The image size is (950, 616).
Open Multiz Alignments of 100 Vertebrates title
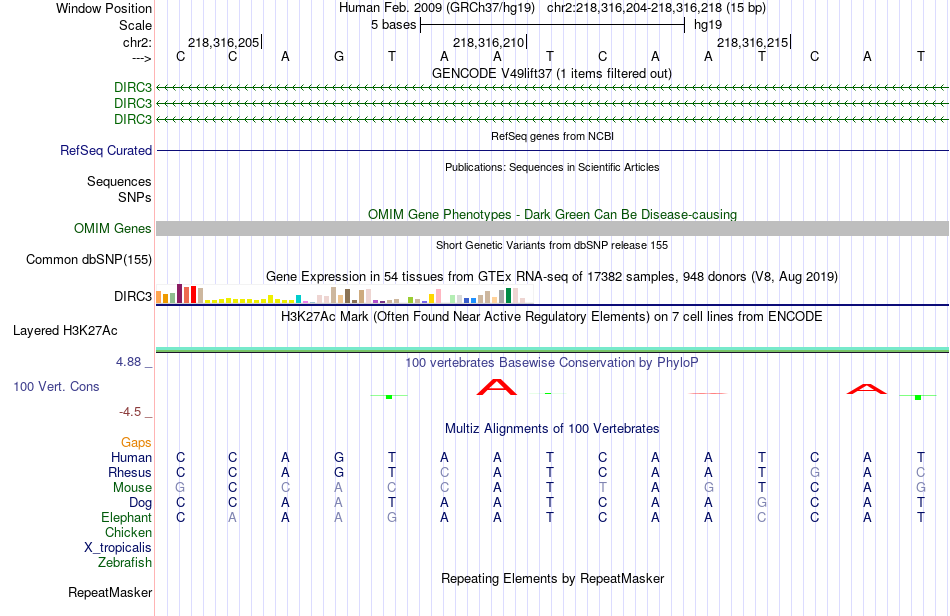(x=552, y=429)
